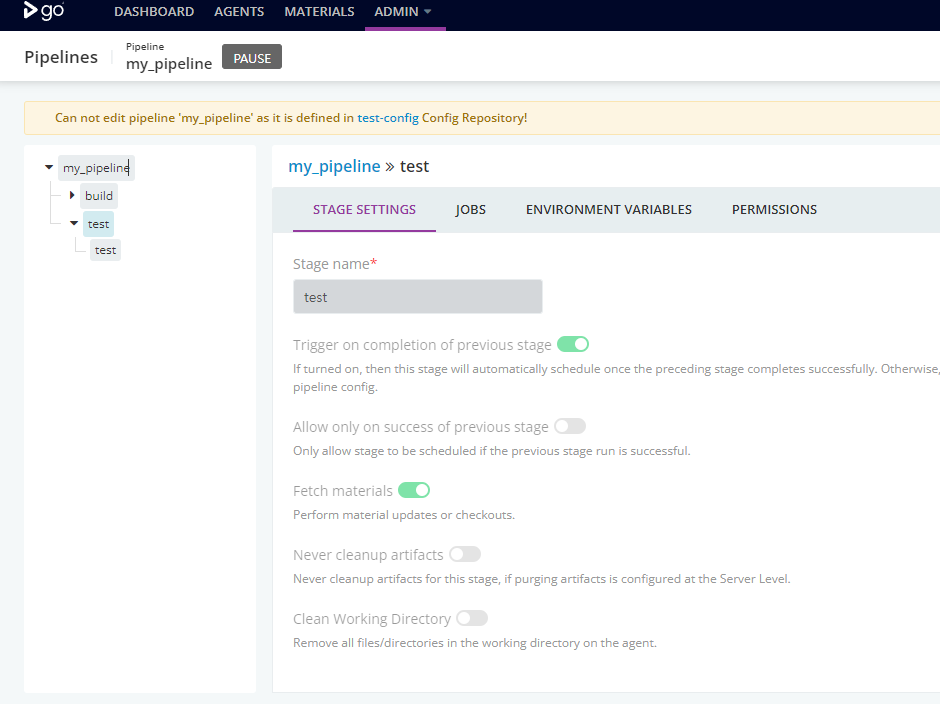Switch to the Jobs tab
Screen dimensions: 940x704
click(471, 209)
